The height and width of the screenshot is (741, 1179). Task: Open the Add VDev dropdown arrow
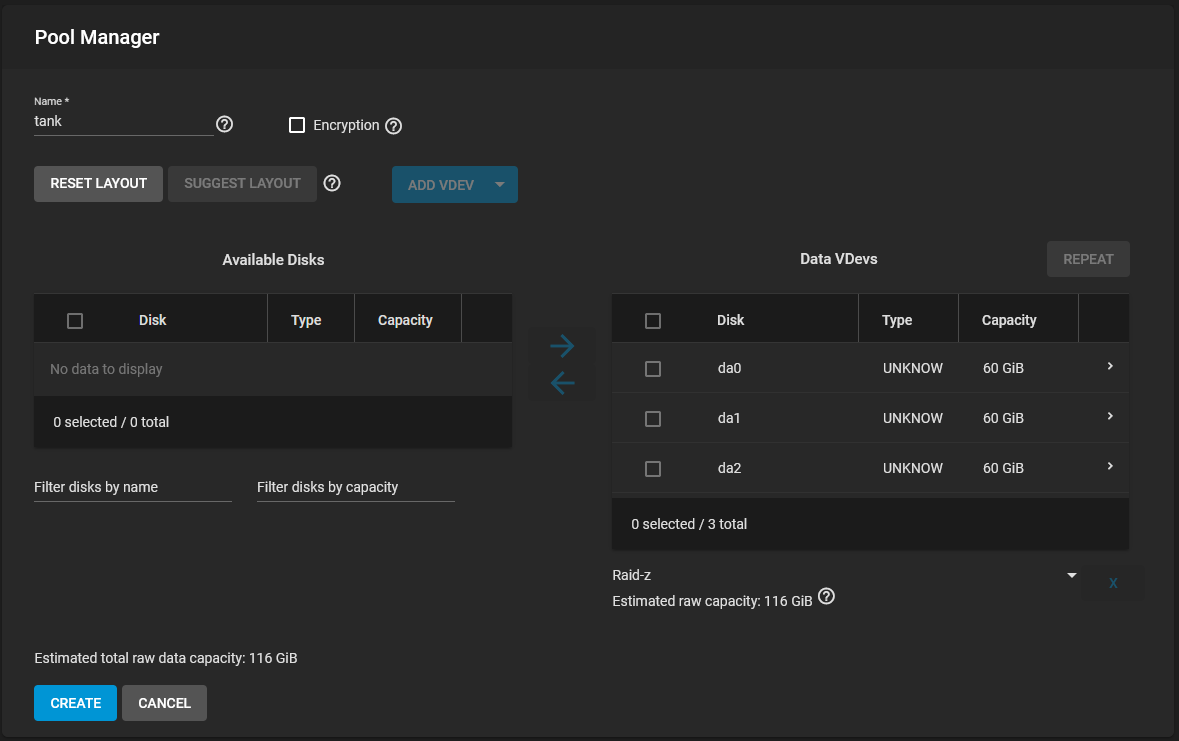click(499, 184)
